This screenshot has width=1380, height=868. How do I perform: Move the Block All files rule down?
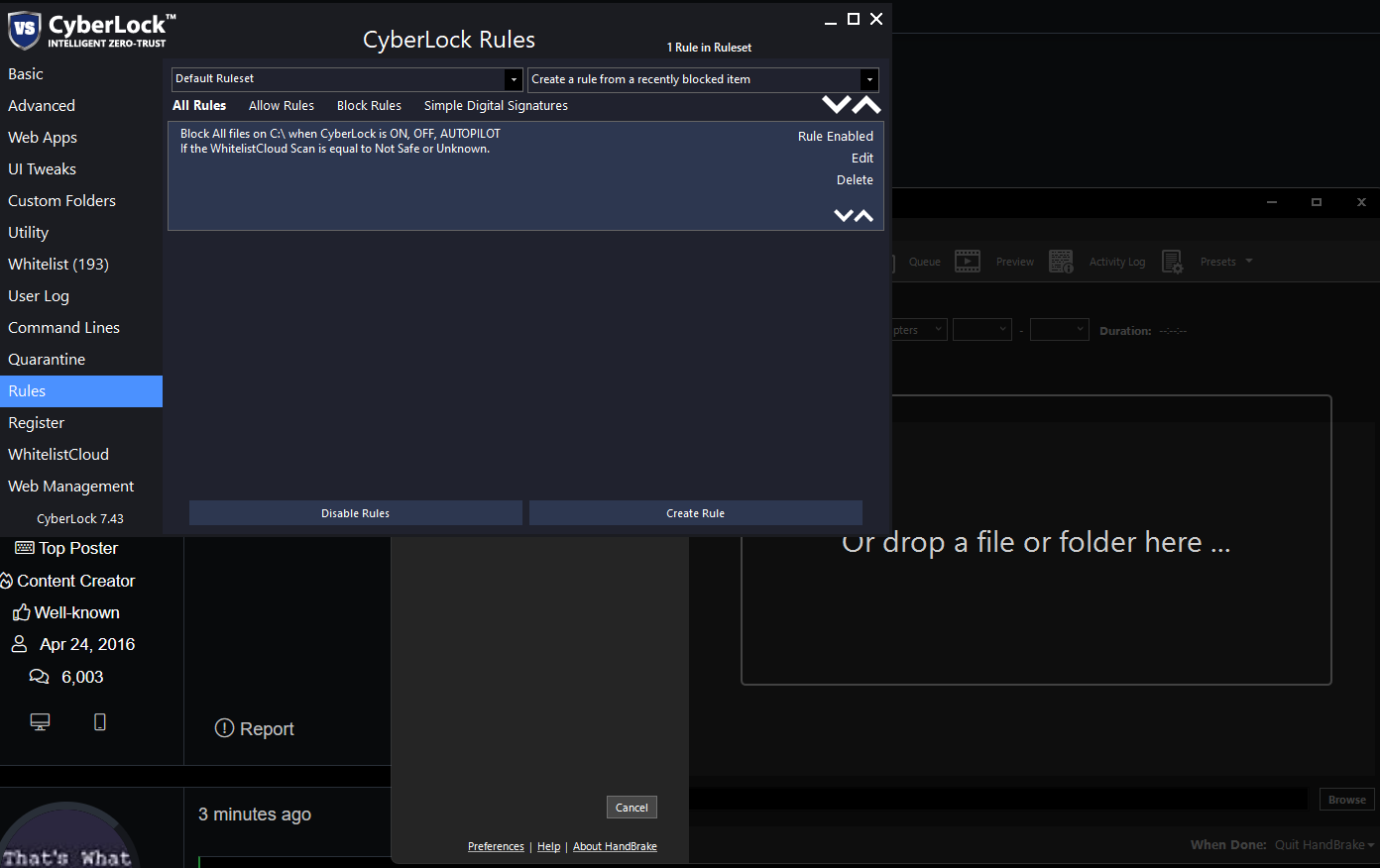click(844, 215)
